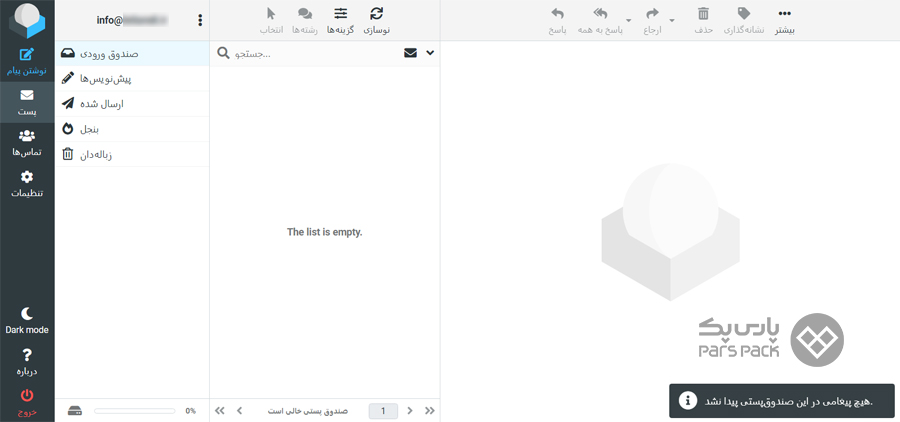The width and height of the screenshot is (900, 422).
Task: Open the Drafts (پیش‌نویس‌ها) folder
Action: tap(132, 79)
